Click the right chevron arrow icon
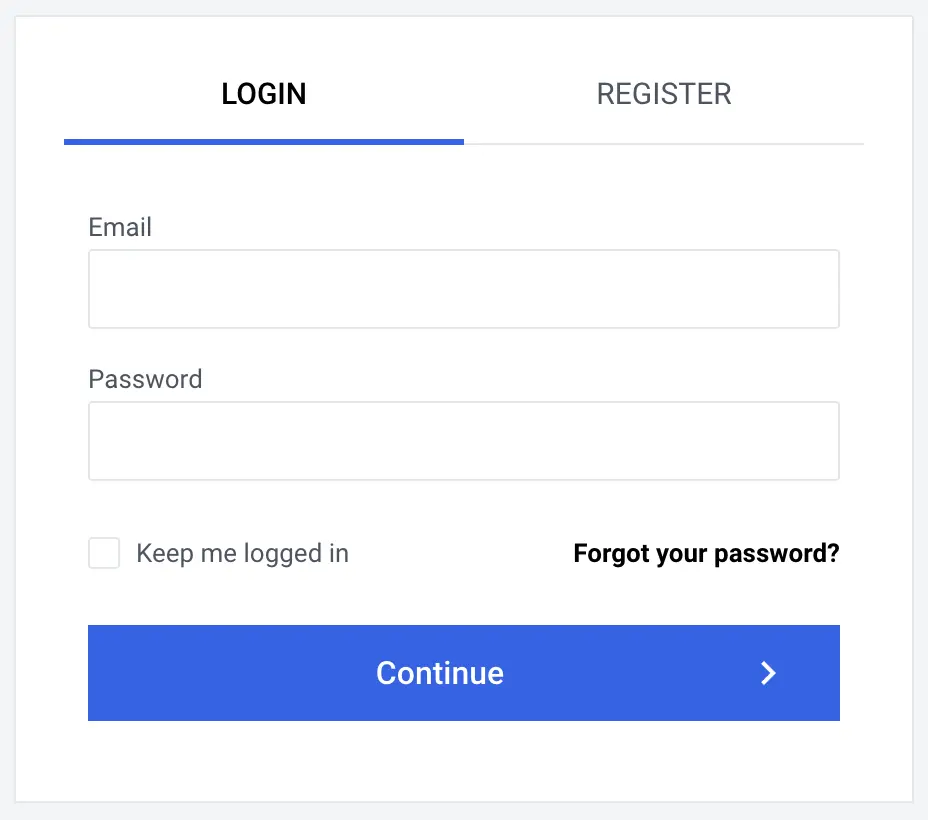 tap(768, 673)
